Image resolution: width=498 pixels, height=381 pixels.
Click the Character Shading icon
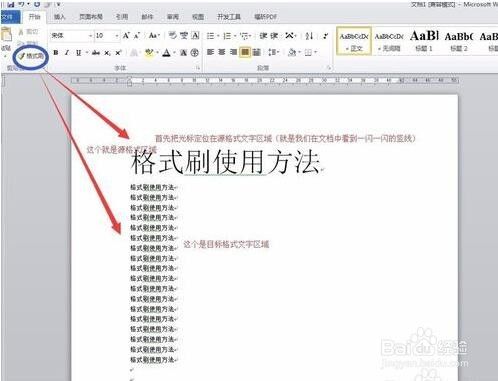click(x=183, y=53)
